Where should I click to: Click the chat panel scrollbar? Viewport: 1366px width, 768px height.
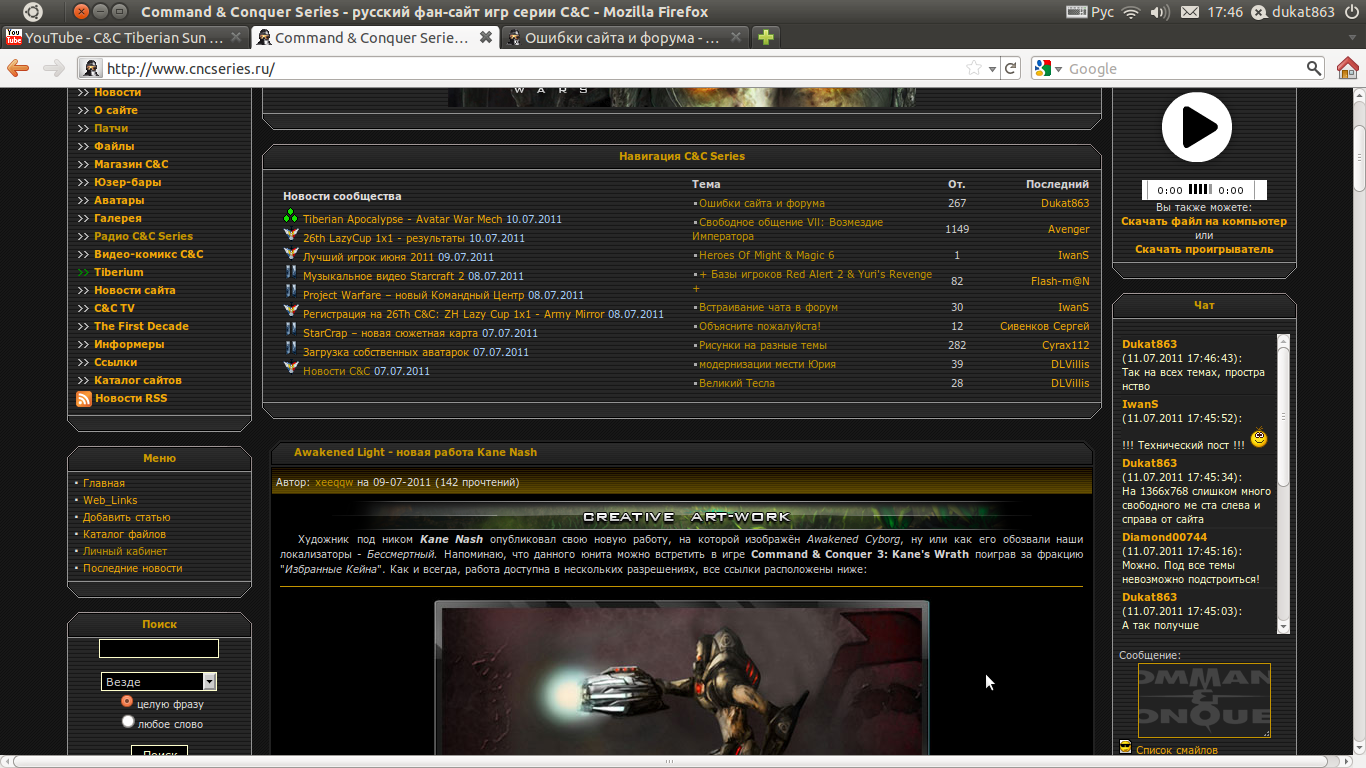pyautogui.click(x=1284, y=484)
